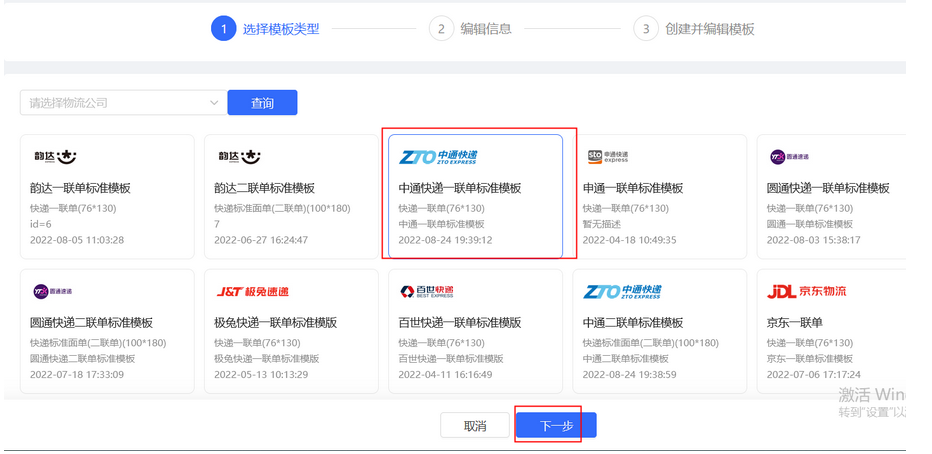Click the timestamp 2022-08-24 19:39:12
The height and width of the screenshot is (454, 932).
pyautogui.click(x=445, y=240)
